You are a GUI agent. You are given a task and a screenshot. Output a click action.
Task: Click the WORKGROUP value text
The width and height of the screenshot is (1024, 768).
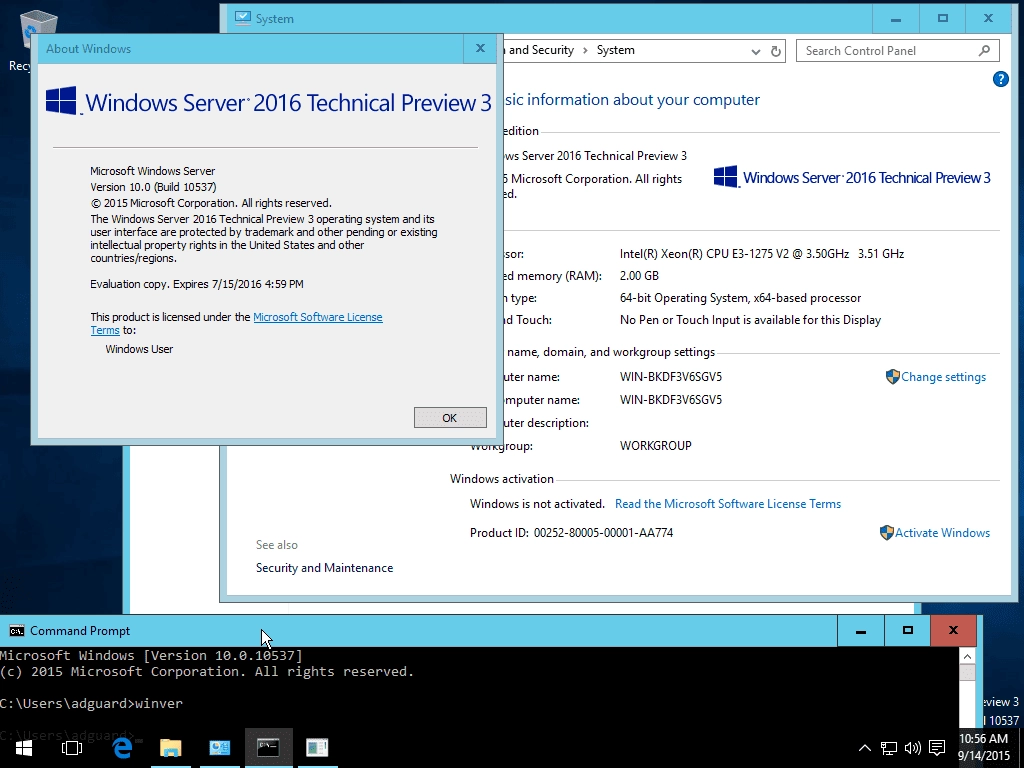pos(655,446)
